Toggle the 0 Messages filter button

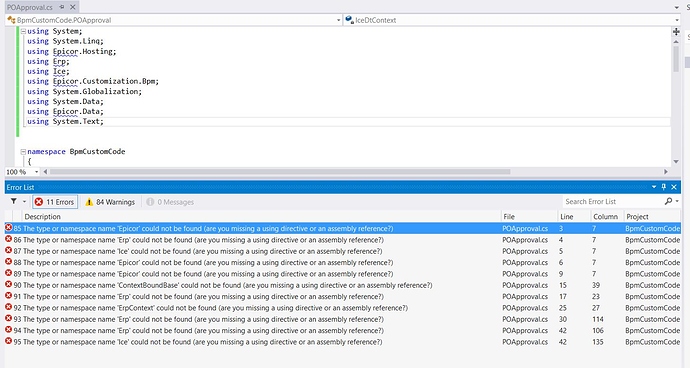pyautogui.click(x=170, y=202)
